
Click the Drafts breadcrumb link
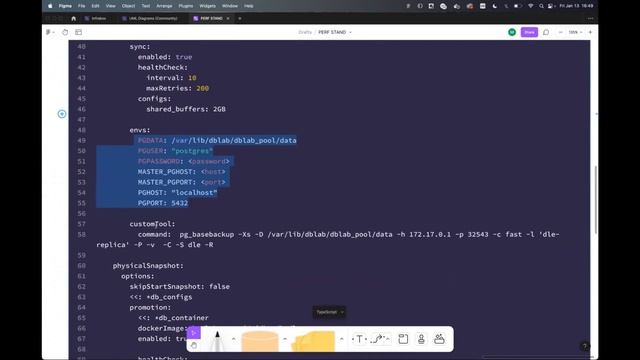(305, 32)
